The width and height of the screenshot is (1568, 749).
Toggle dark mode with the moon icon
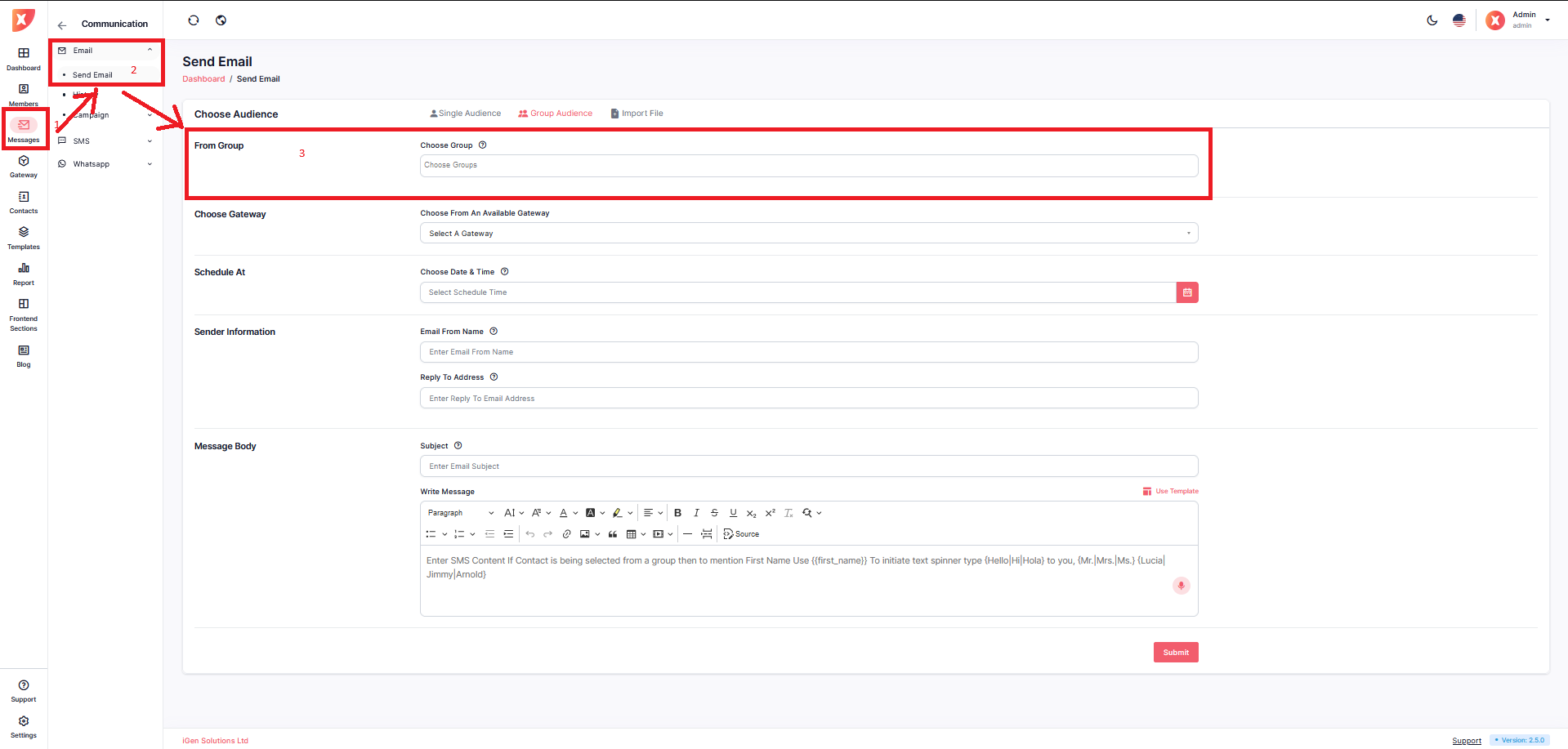pos(1432,20)
